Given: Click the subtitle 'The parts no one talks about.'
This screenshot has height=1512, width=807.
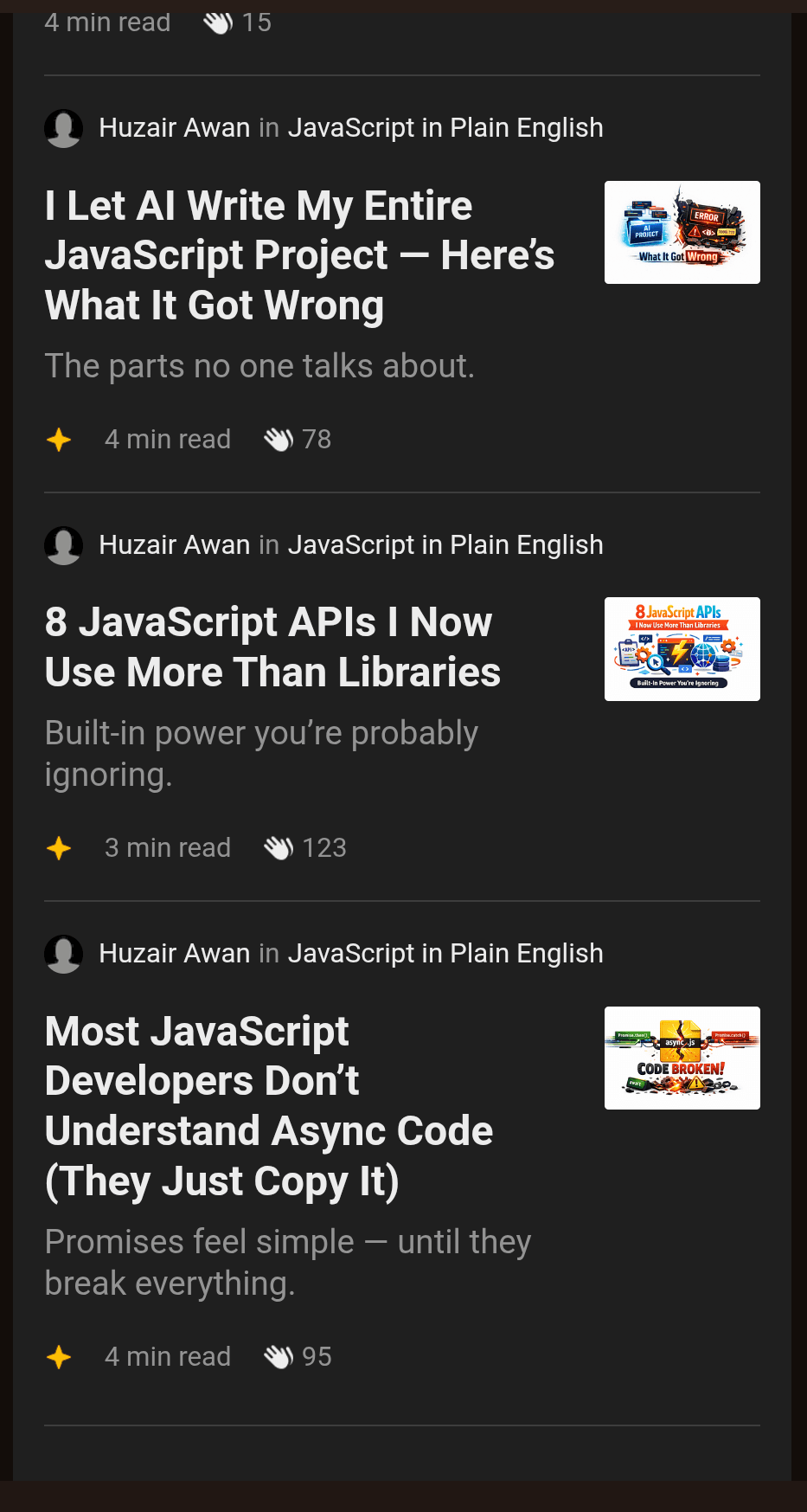Looking at the screenshot, I should pos(259,366).
